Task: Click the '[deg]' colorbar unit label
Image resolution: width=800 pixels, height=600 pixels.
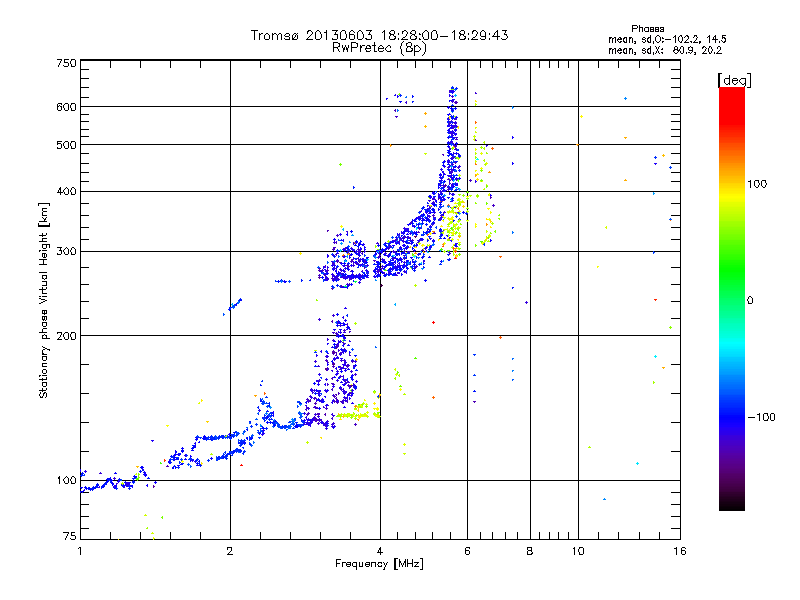Action: point(734,80)
